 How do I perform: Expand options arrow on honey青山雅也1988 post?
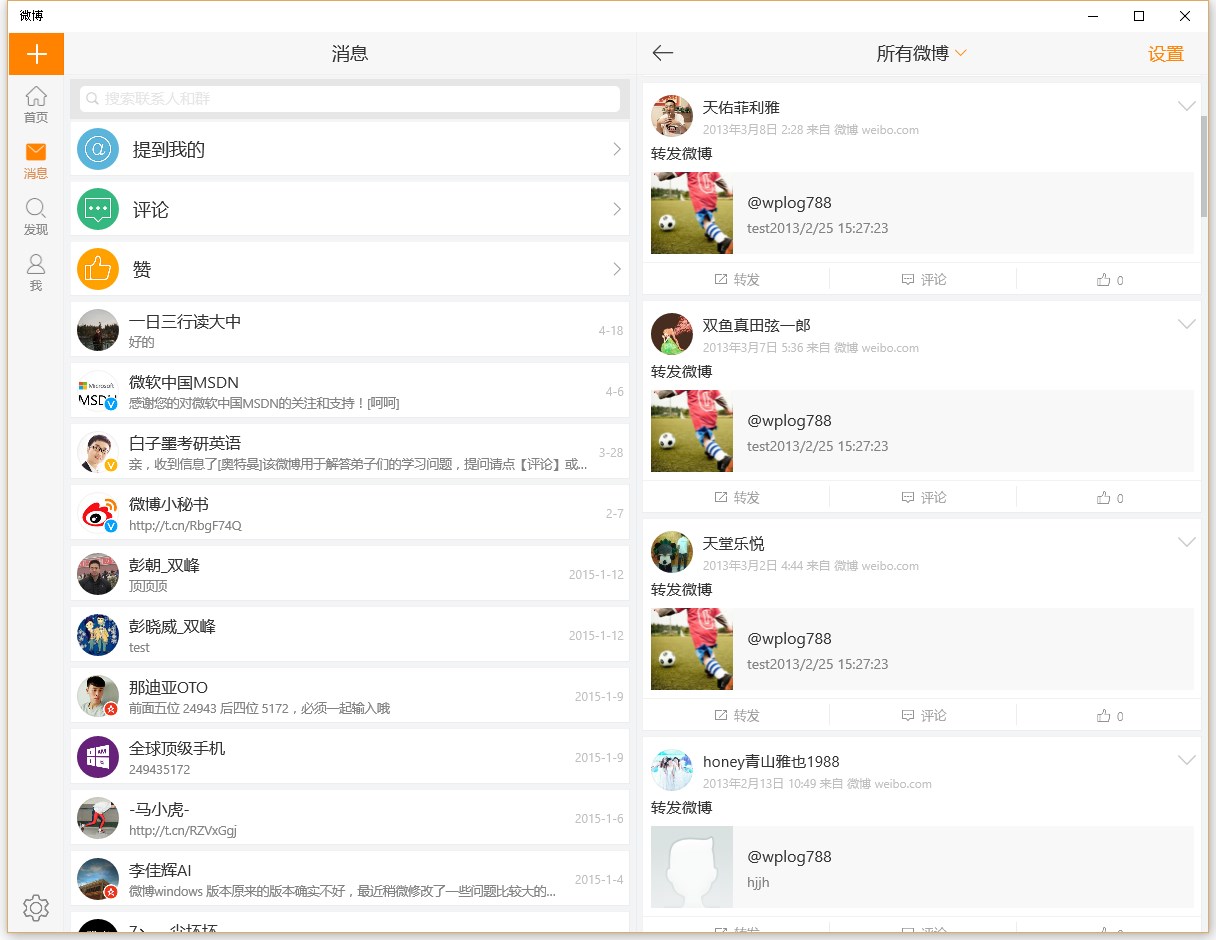(x=1187, y=760)
